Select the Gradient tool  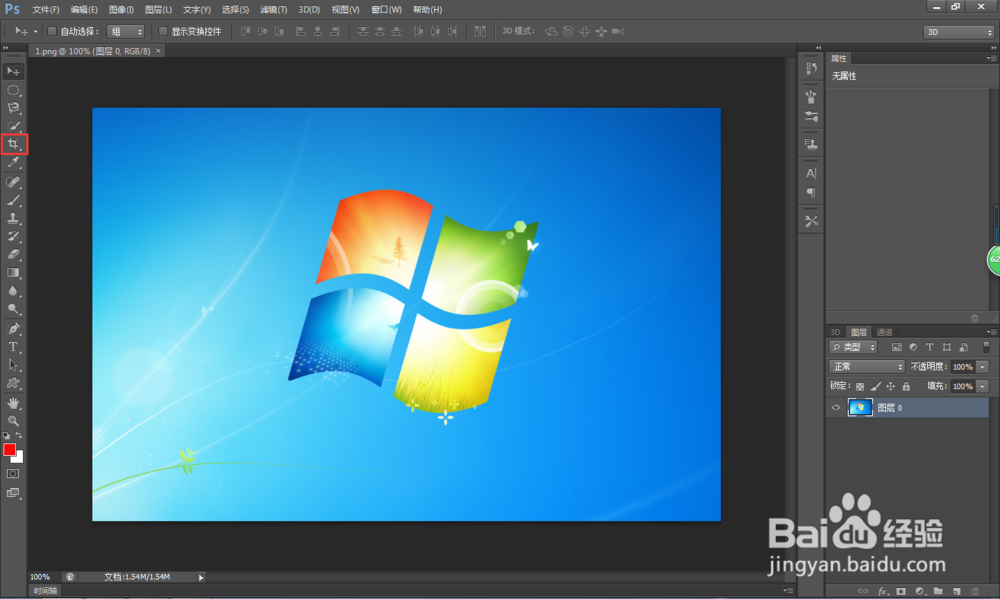pos(13,272)
